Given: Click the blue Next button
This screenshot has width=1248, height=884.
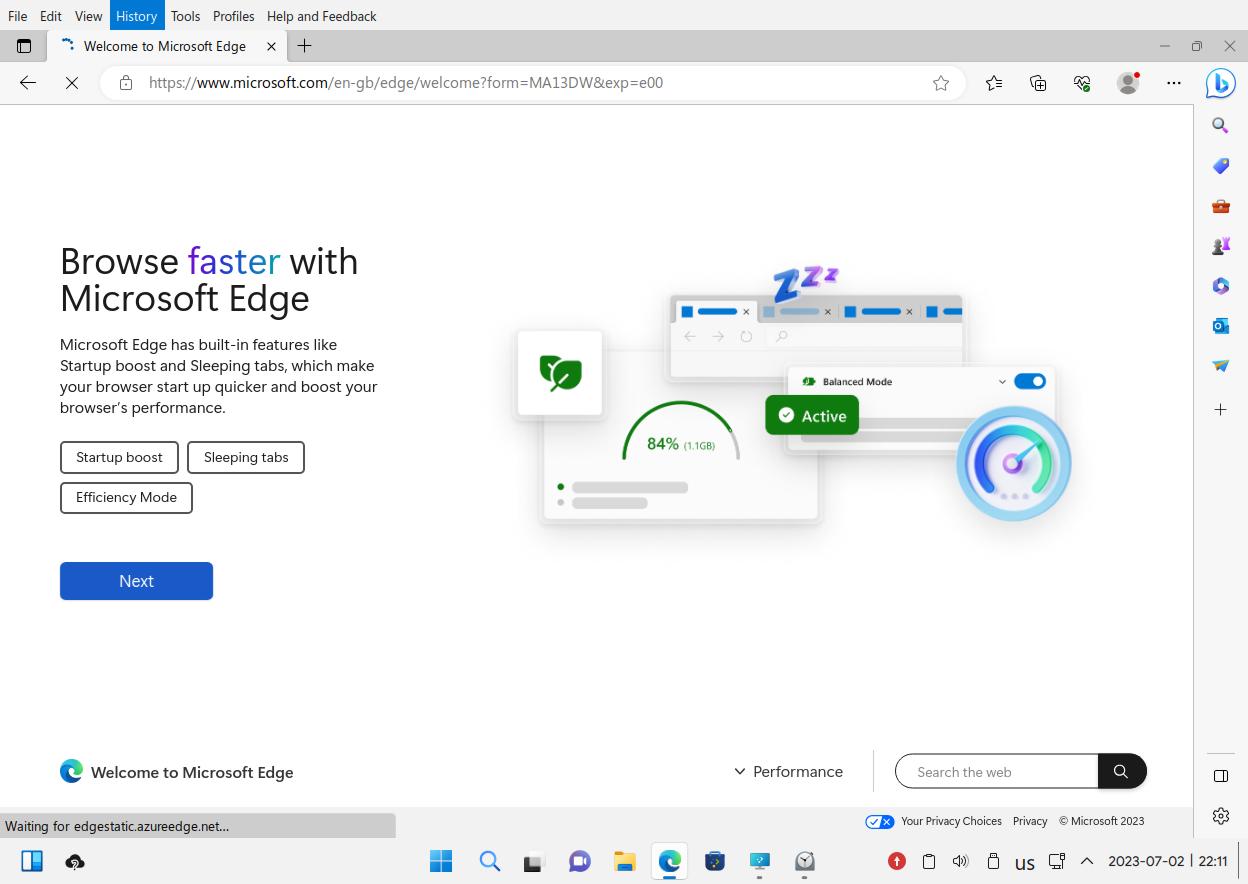Looking at the screenshot, I should [x=136, y=581].
